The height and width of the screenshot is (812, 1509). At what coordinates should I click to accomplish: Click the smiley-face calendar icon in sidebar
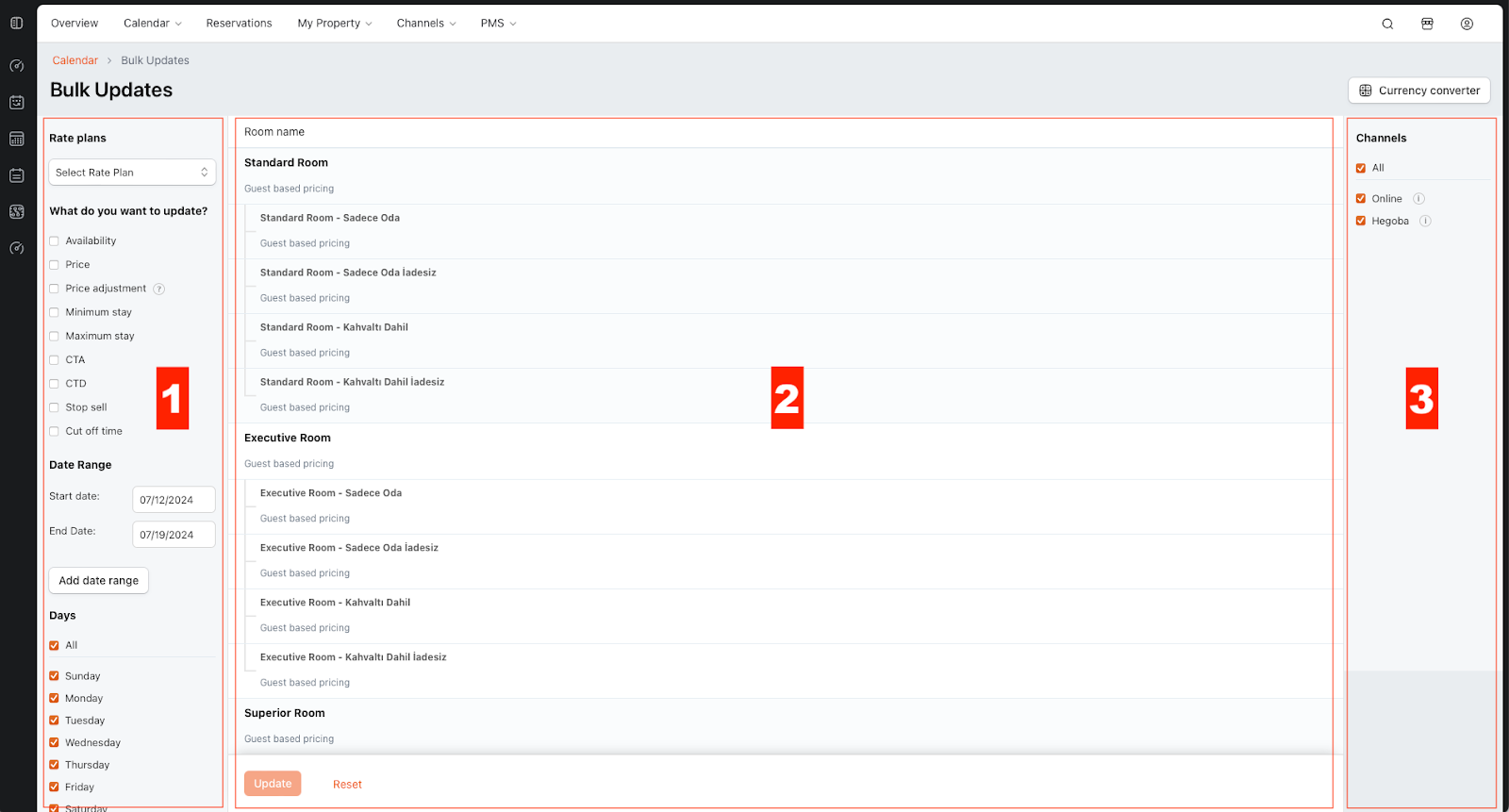[x=16, y=102]
